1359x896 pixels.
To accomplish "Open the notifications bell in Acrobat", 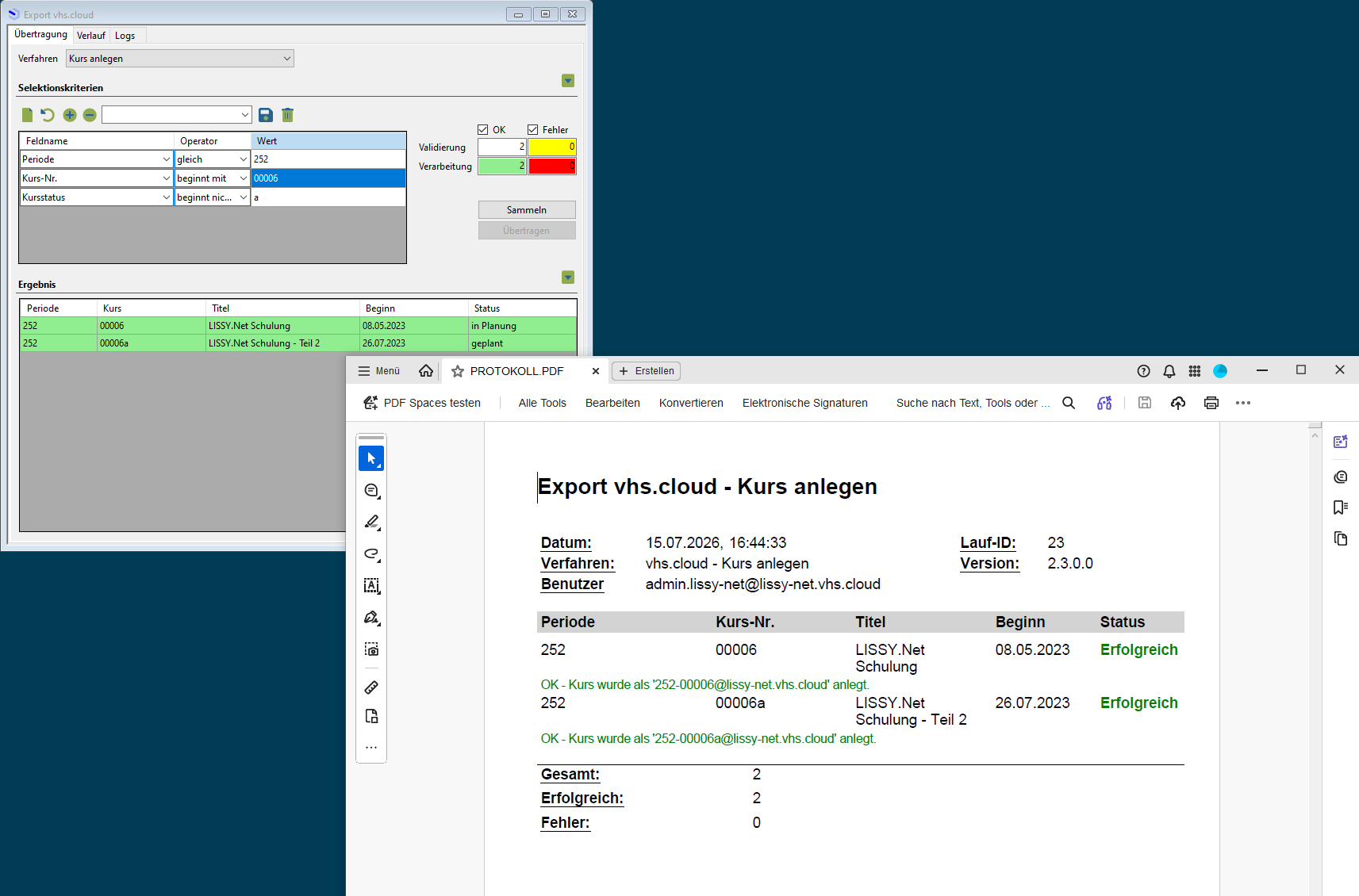I will [x=1169, y=371].
